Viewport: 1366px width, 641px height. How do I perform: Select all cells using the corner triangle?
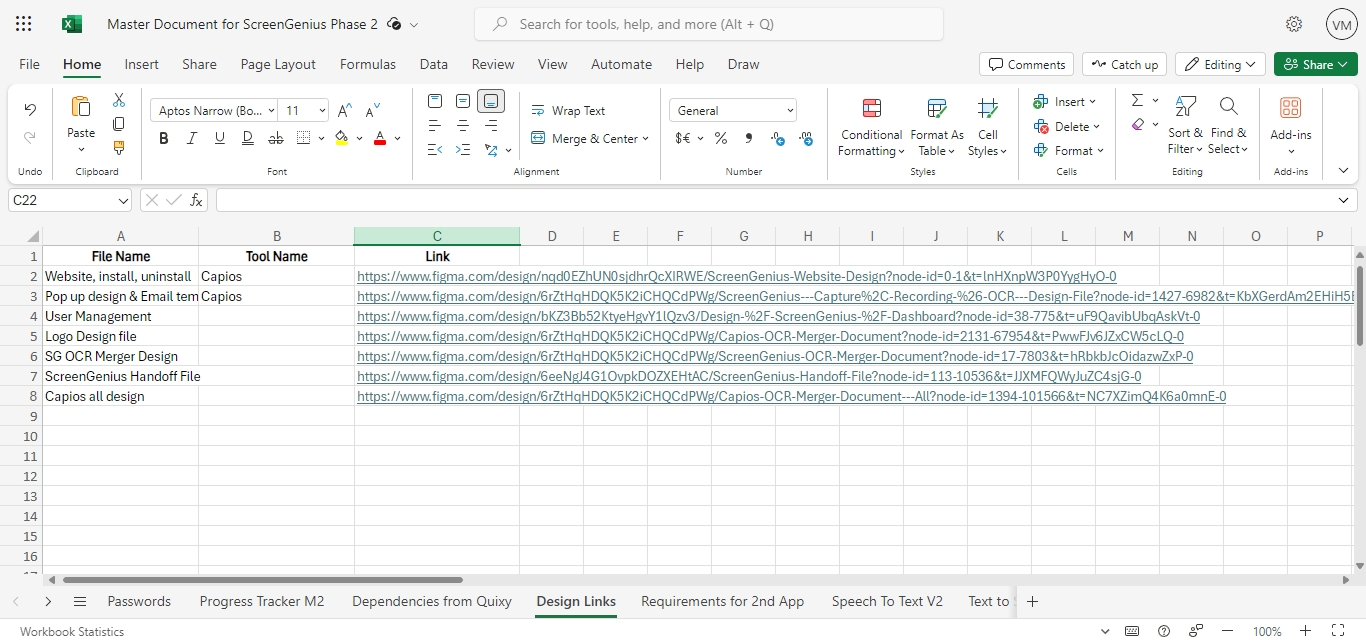(34, 237)
